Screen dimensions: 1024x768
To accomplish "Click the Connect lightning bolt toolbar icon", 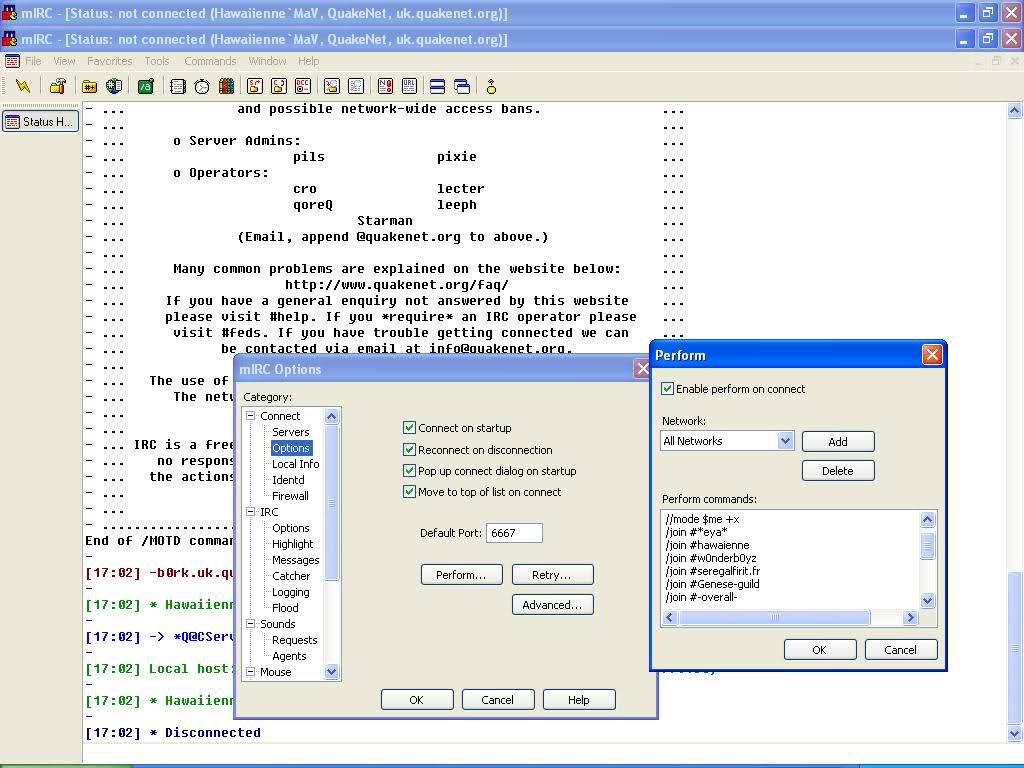I will coord(23,86).
